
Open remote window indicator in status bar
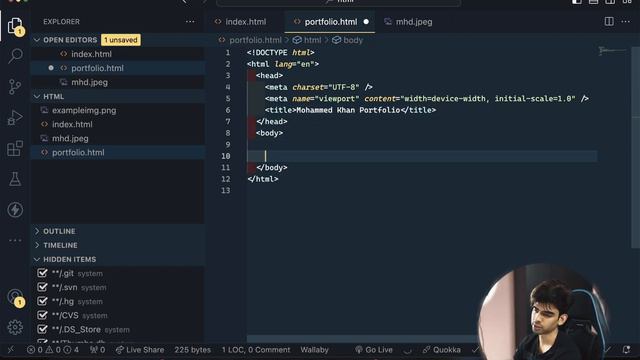[x=11, y=350]
